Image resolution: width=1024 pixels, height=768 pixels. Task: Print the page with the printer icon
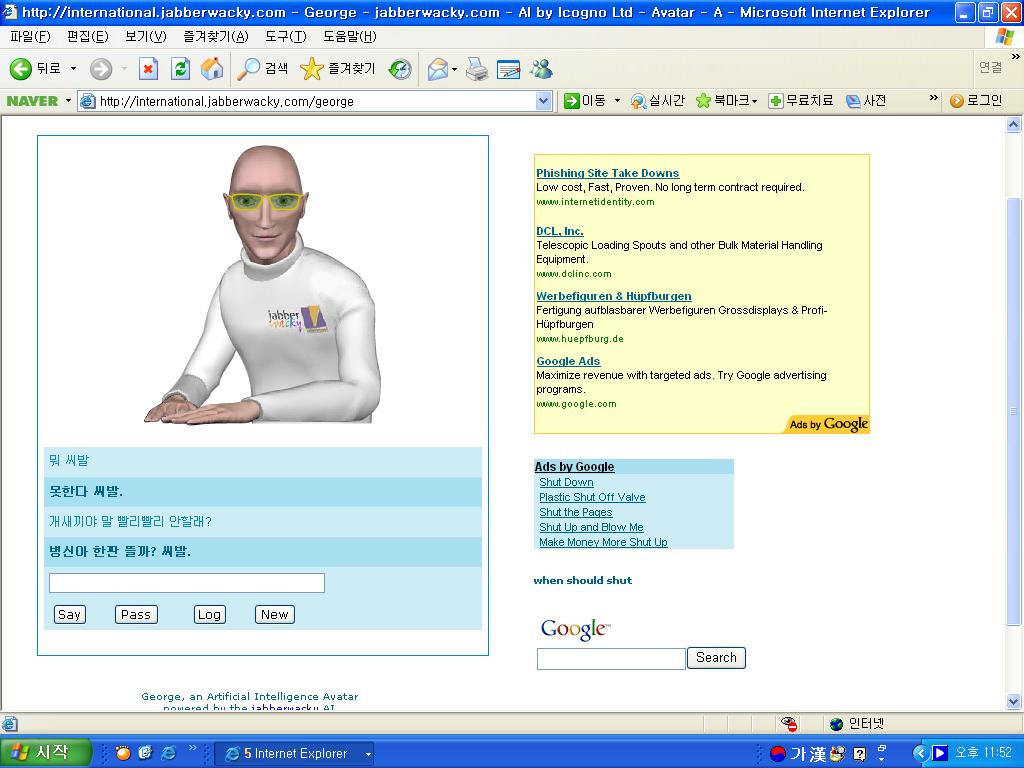(x=477, y=69)
